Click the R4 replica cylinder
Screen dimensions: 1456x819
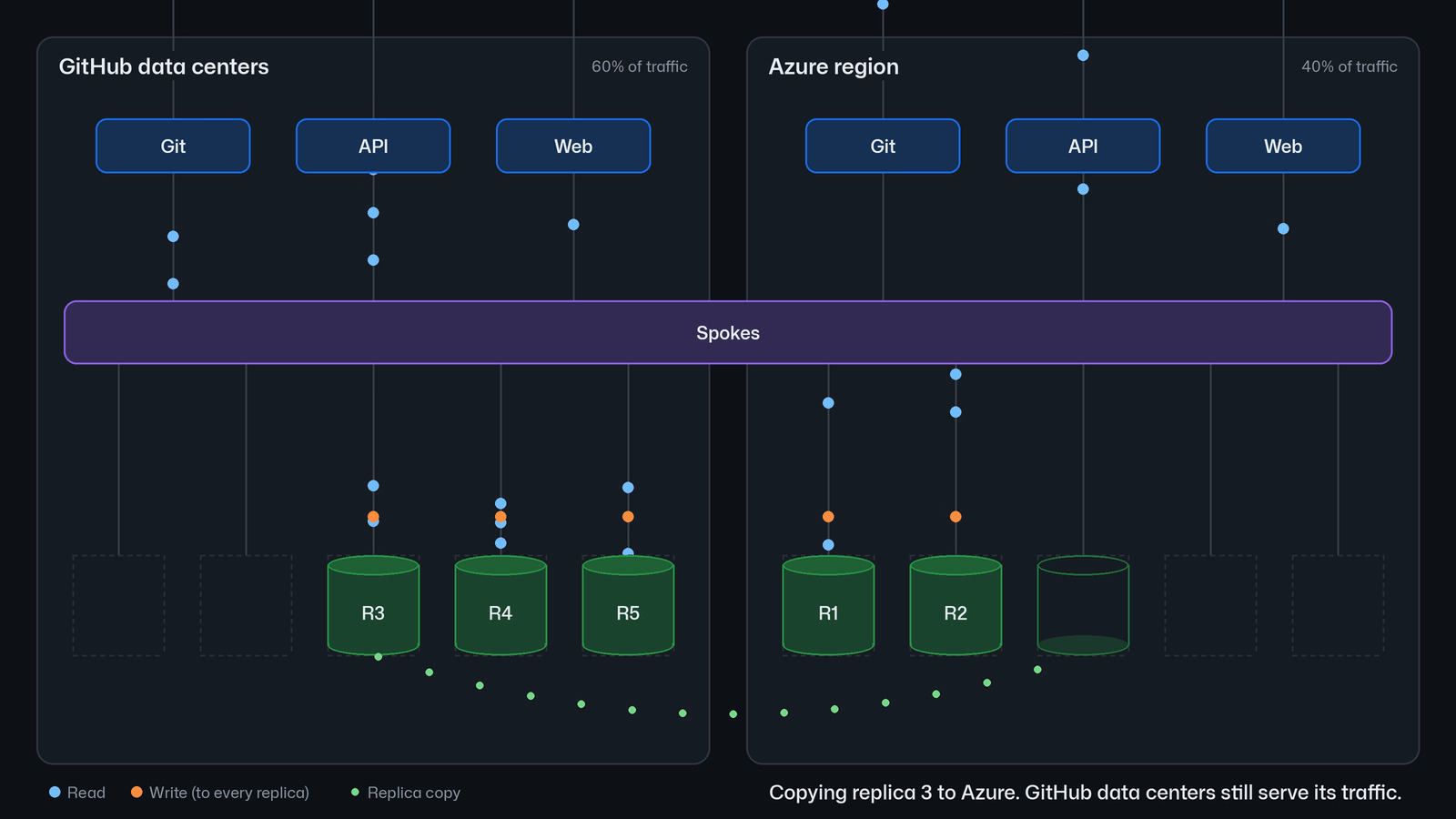pyautogui.click(x=500, y=605)
